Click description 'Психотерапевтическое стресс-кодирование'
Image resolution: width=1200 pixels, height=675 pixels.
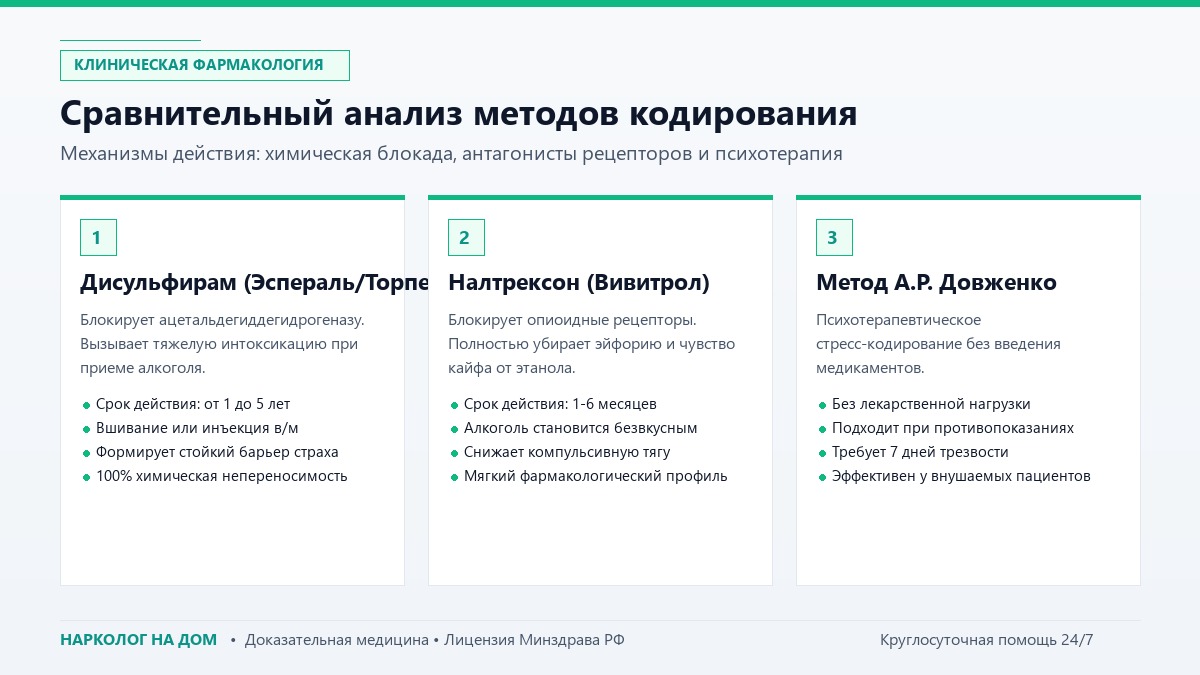tap(938, 344)
